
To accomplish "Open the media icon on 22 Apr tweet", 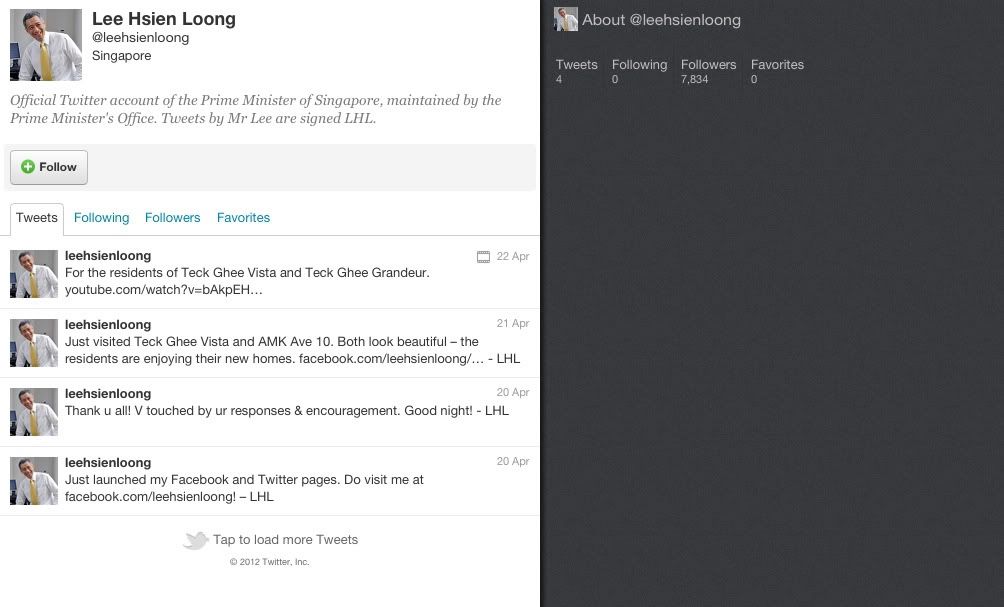I will (483, 257).
